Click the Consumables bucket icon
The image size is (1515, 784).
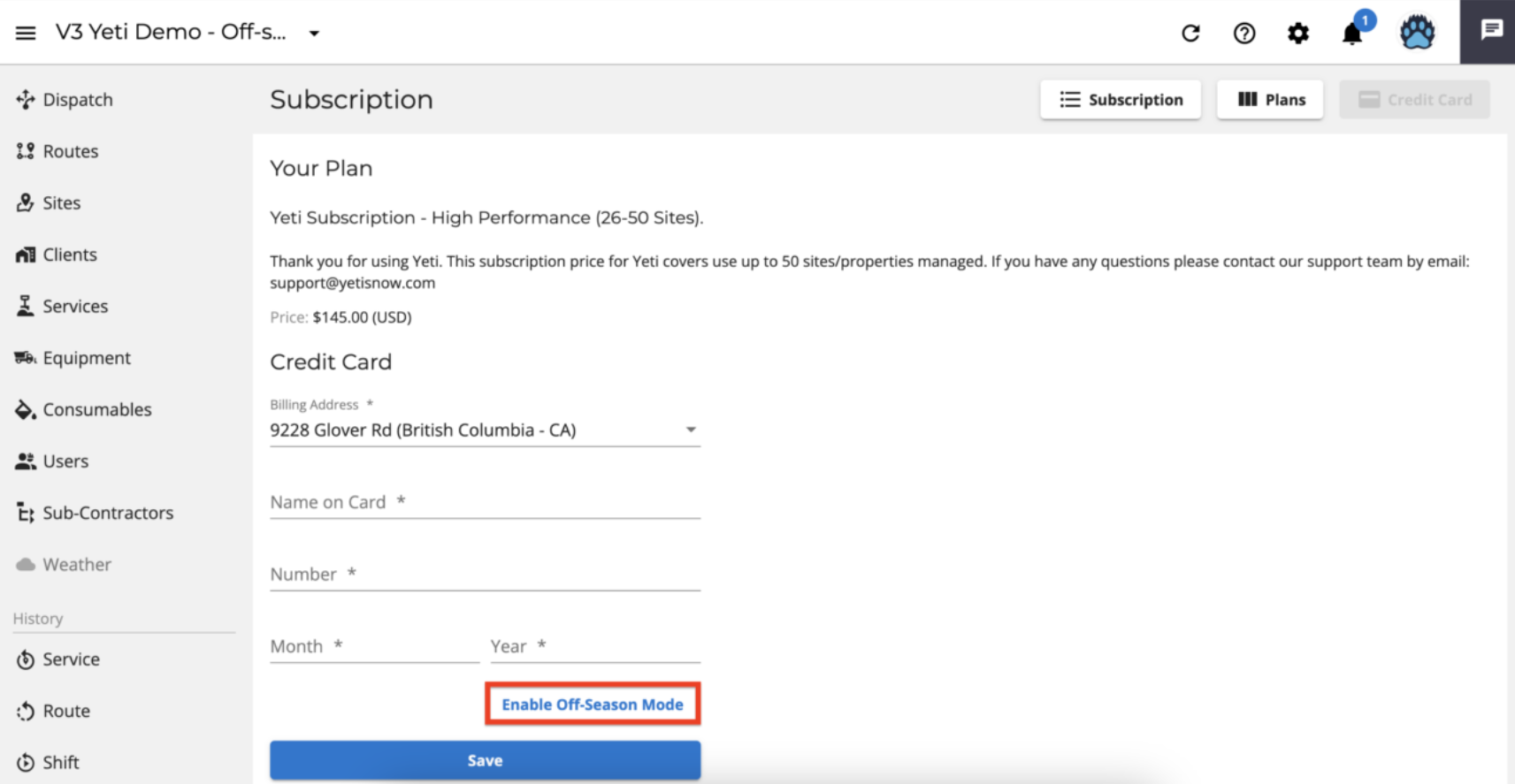[25, 409]
